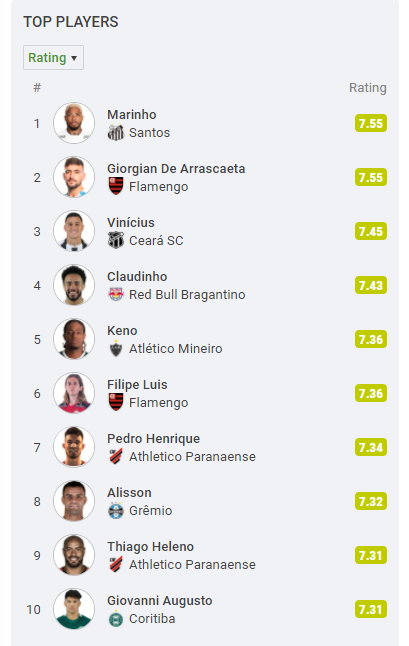Click the Atlético Mineiro crest icon
Viewport: 409px width, 646px height.
[x=116, y=349]
